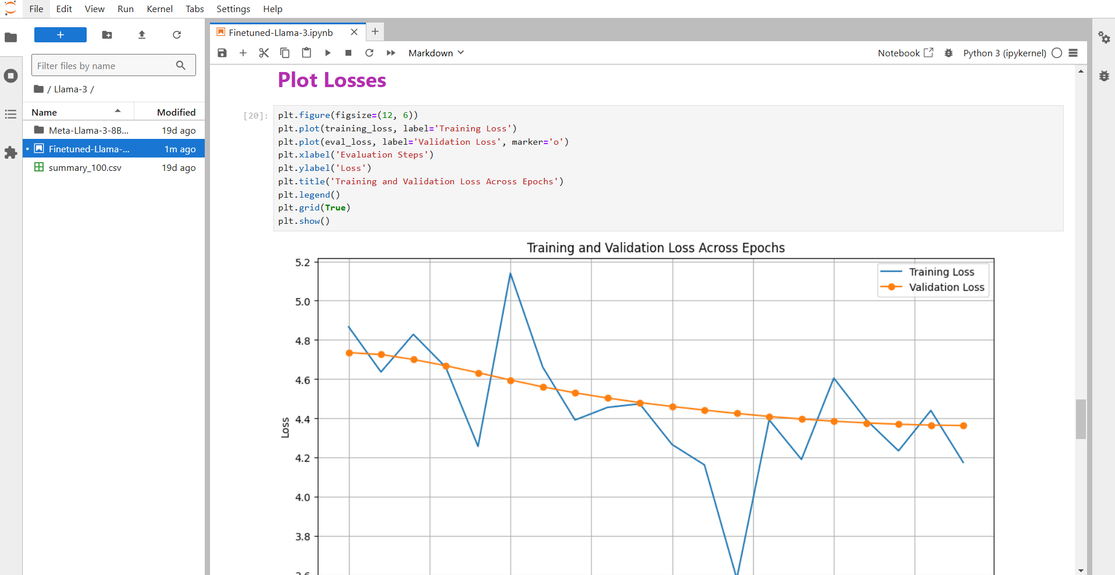1115x575 pixels.
Task: Open the Edit menu
Action: tap(64, 9)
